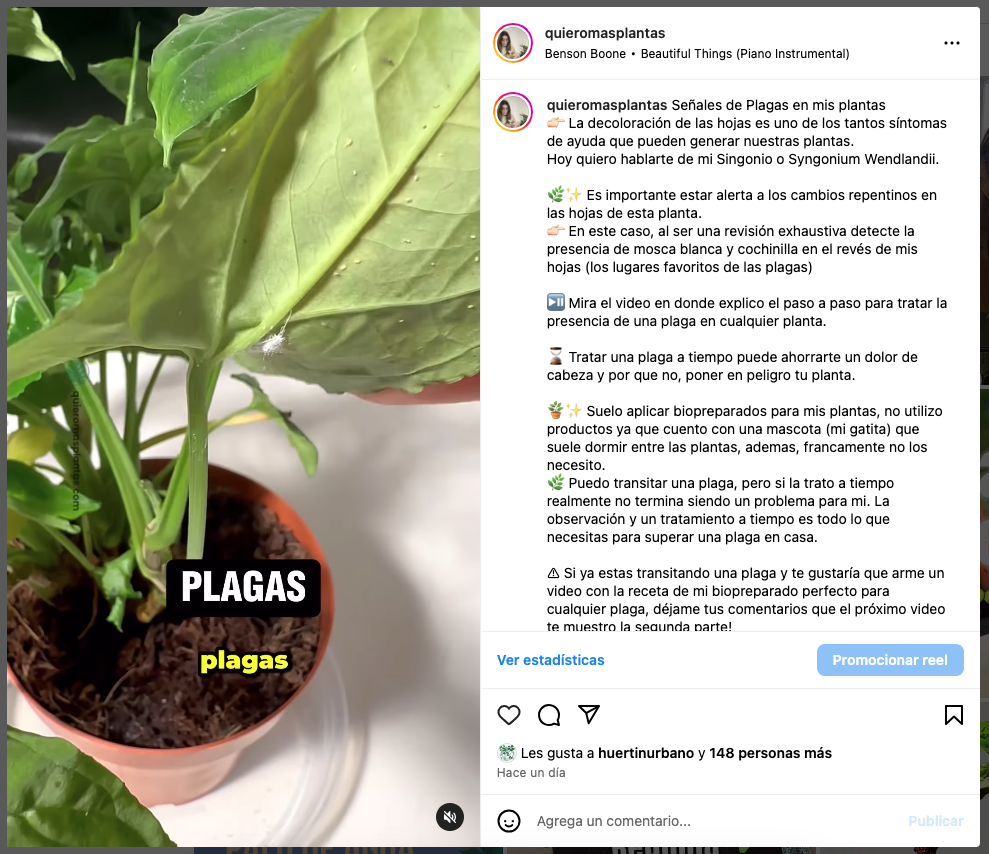Click the quieromasplantas name in caption
This screenshot has height=854, width=989.
(606, 105)
